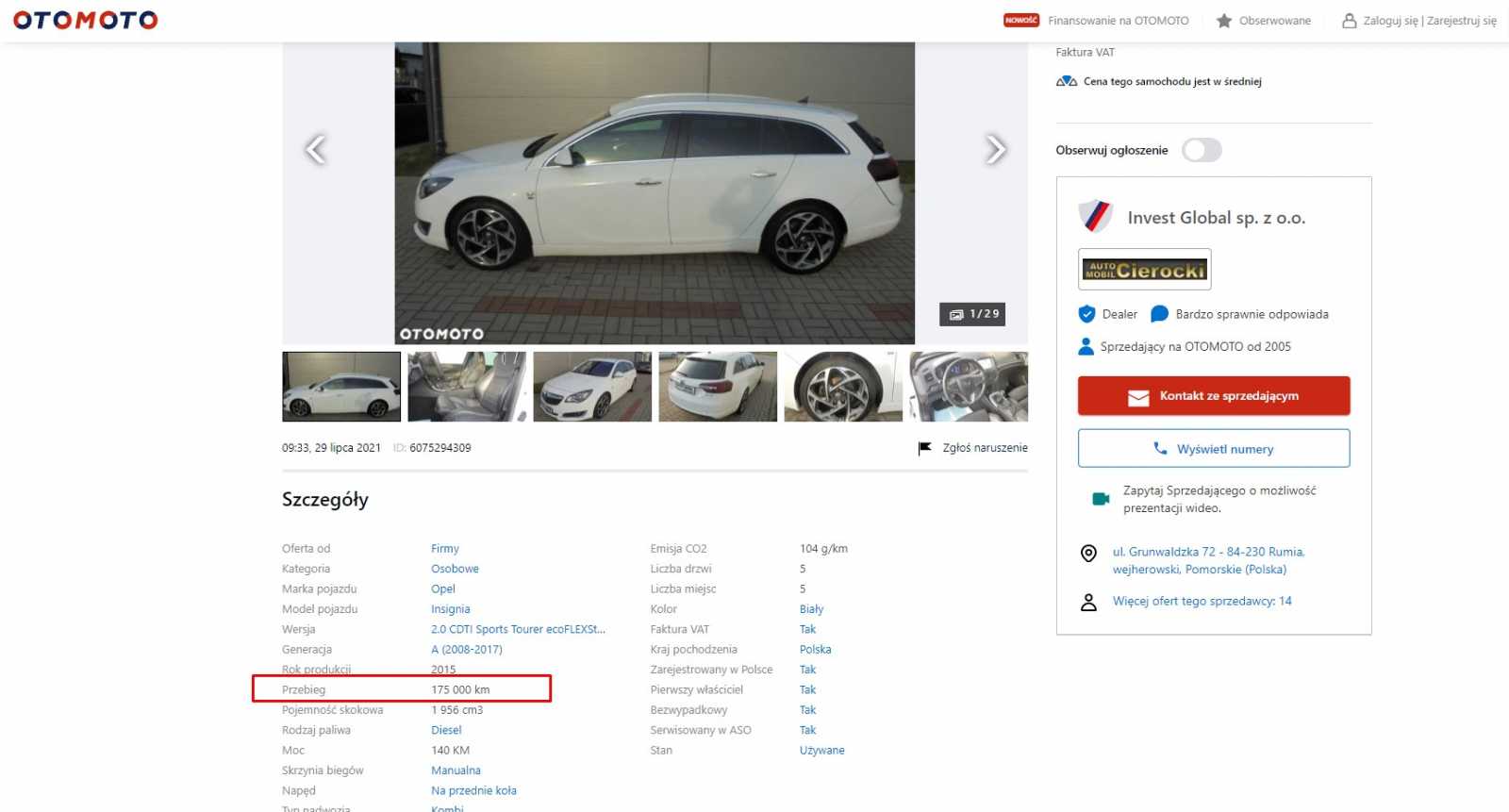
Task: Show the next car photo arrow
Action: coord(995,149)
